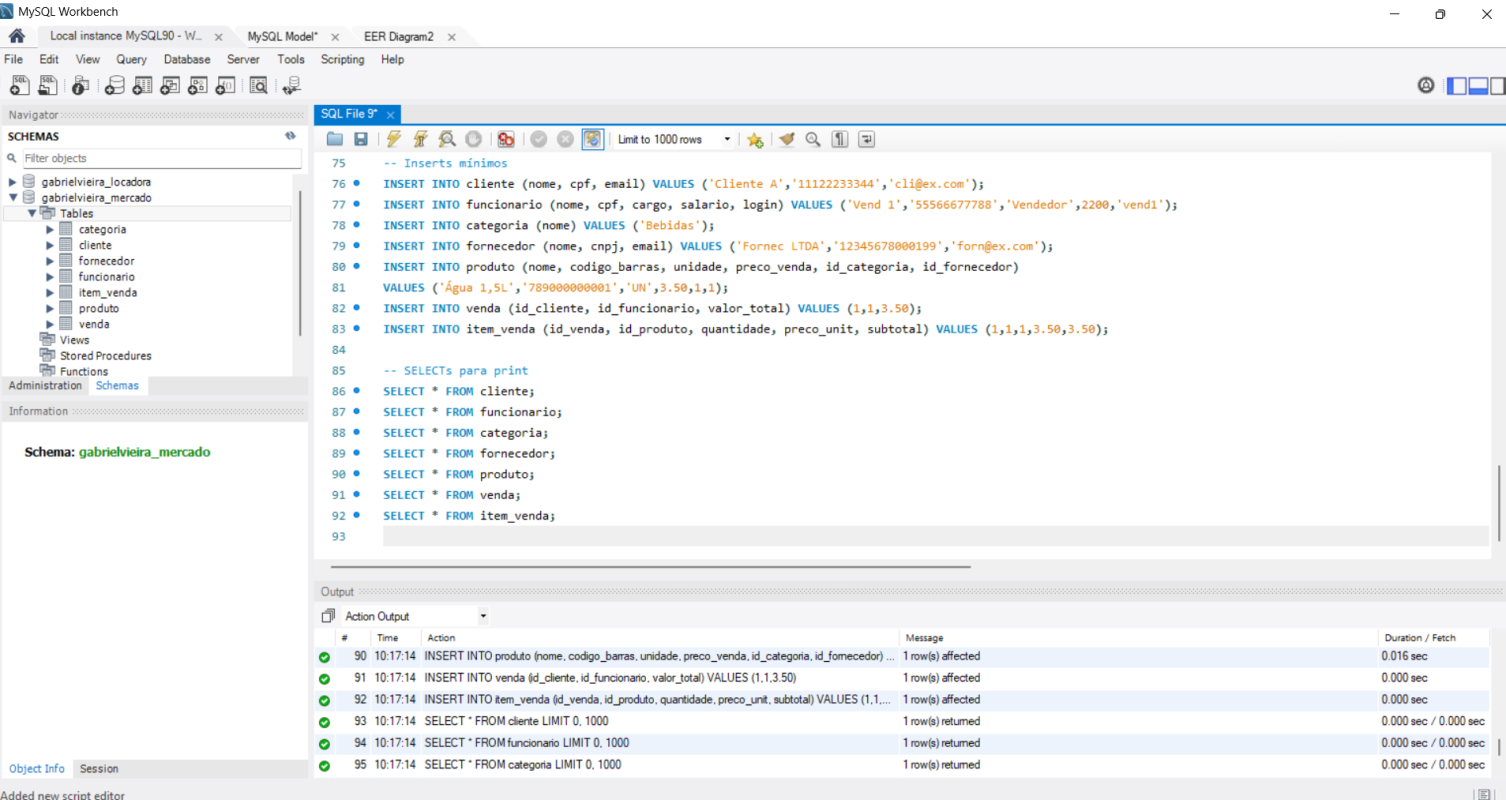The image size is (1506, 800).
Task: Create a new schema using database icon
Action: pyautogui.click(x=115, y=86)
